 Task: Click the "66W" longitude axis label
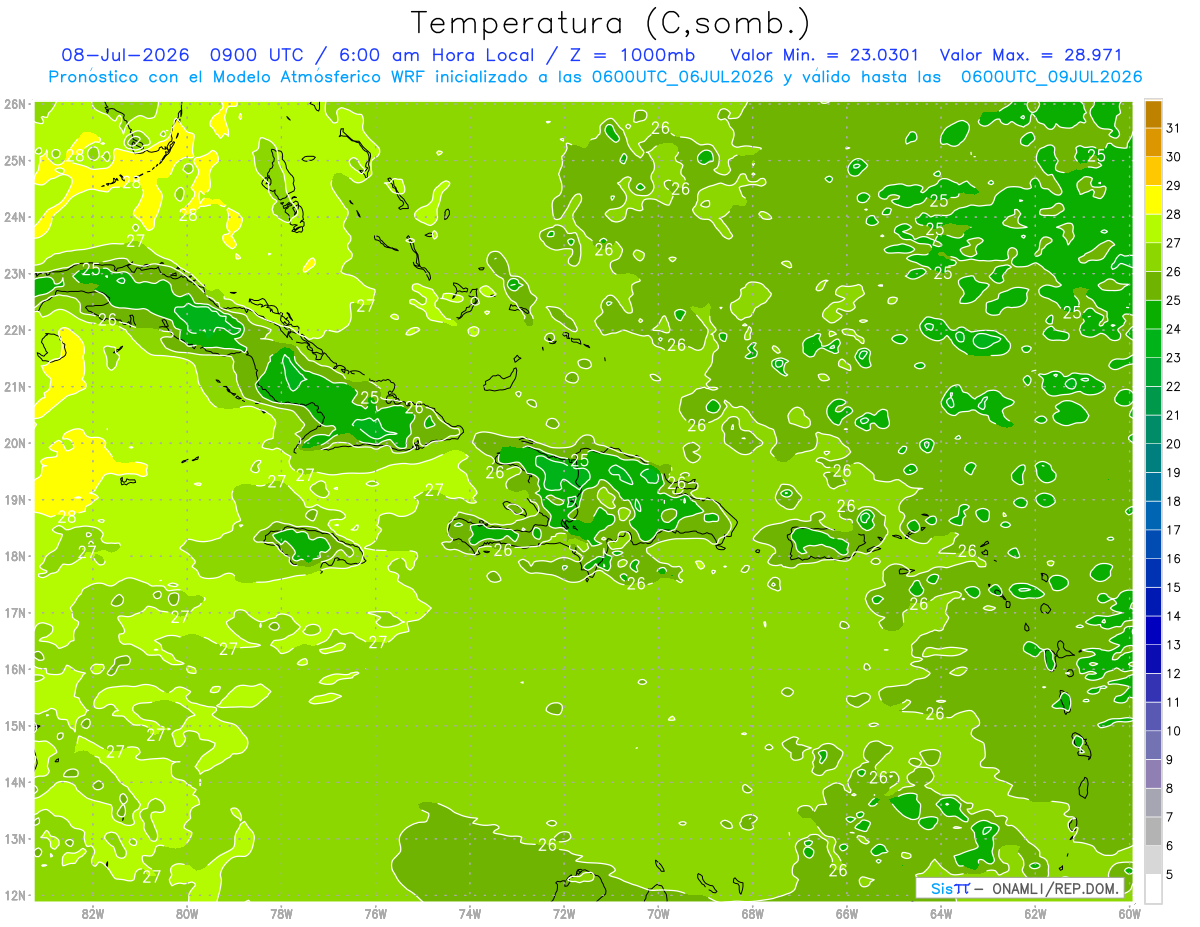click(846, 913)
